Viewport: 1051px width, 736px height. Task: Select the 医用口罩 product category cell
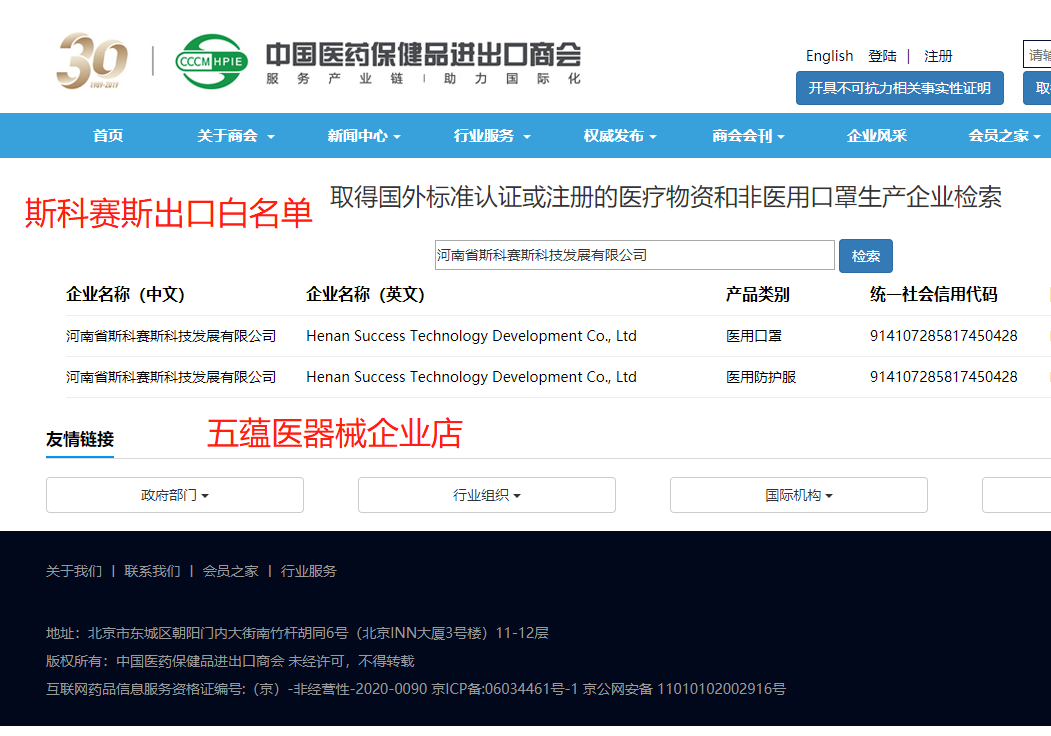[x=753, y=336]
